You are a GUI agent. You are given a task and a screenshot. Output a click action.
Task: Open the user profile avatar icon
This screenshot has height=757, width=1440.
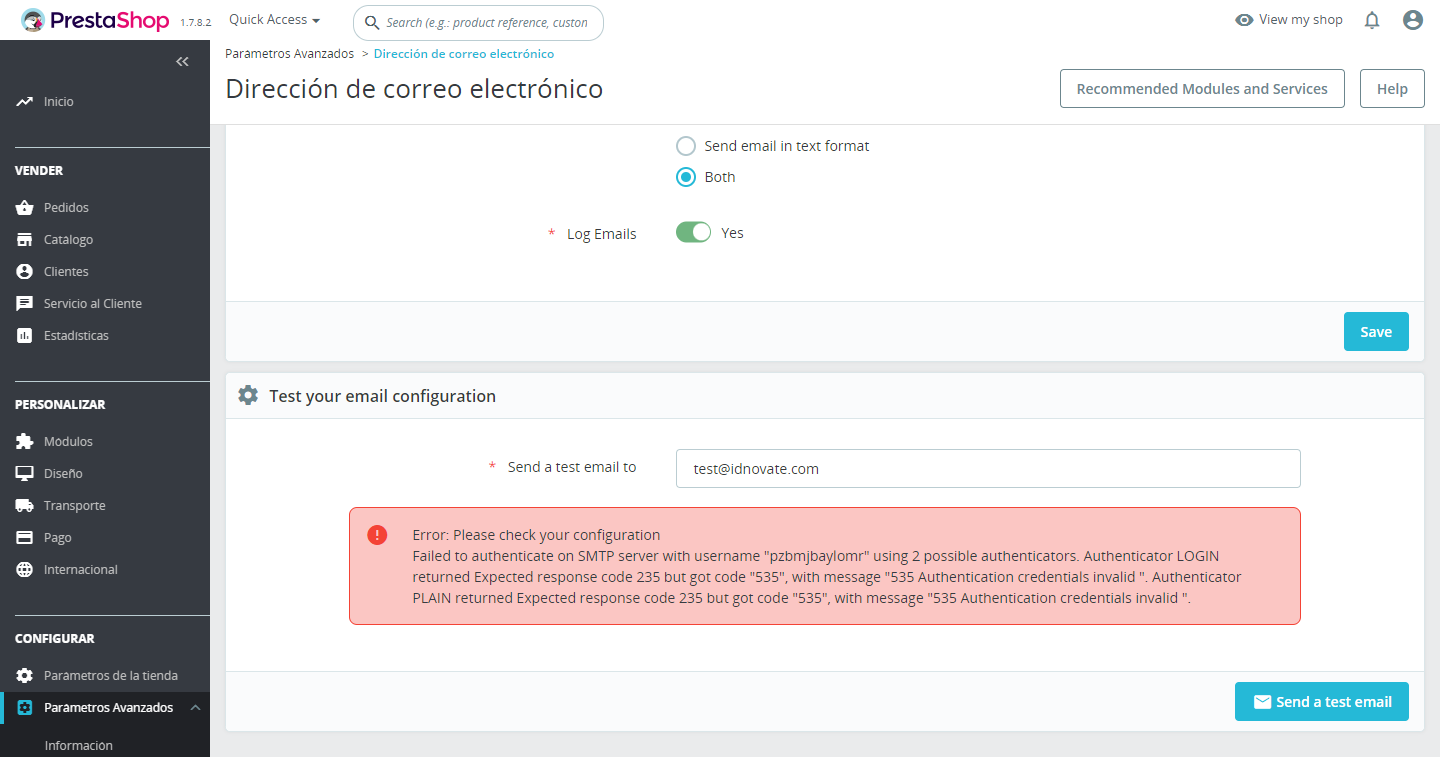(1413, 20)
